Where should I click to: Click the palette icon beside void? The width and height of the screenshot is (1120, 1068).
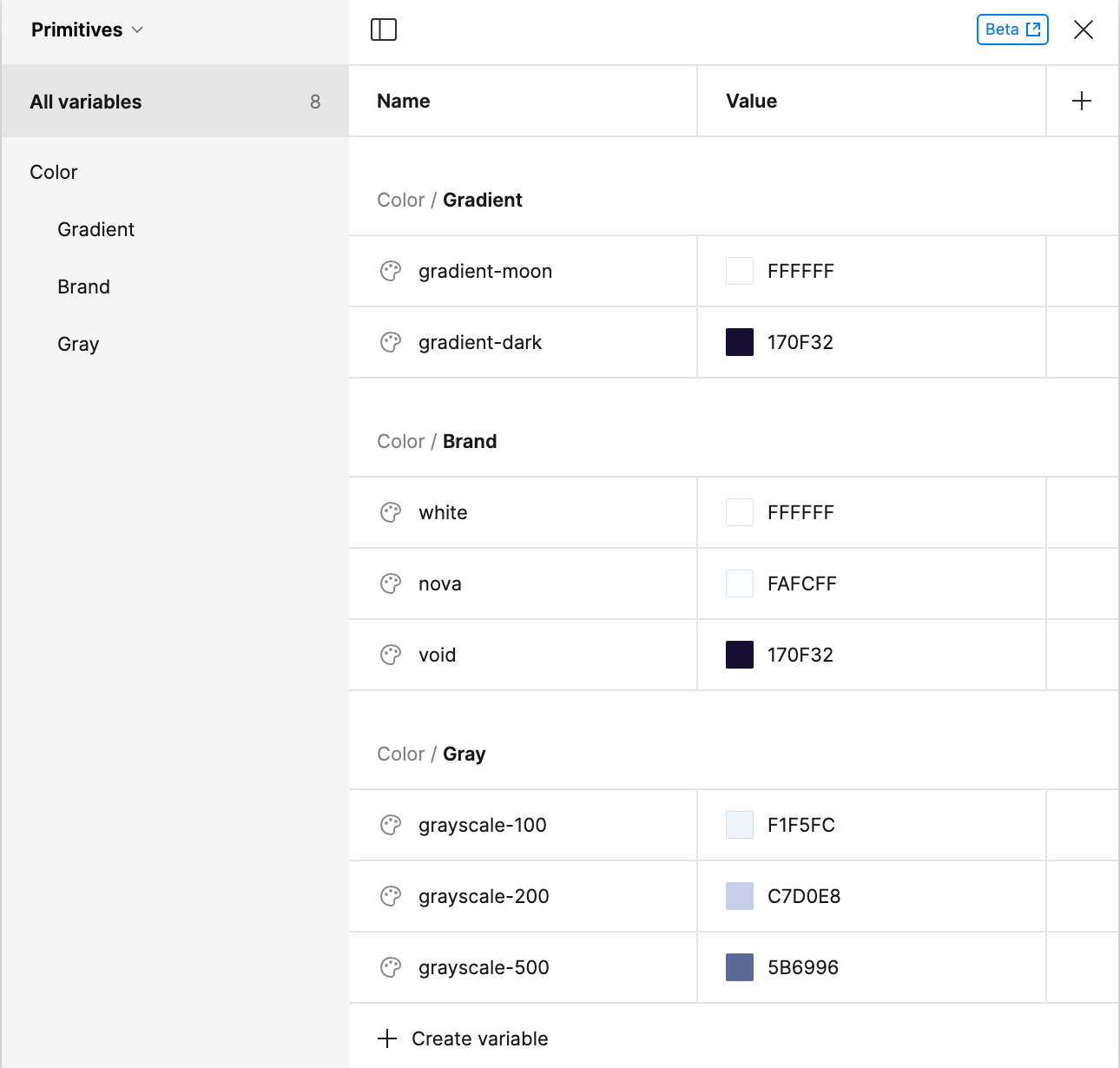tap(391, 655)
